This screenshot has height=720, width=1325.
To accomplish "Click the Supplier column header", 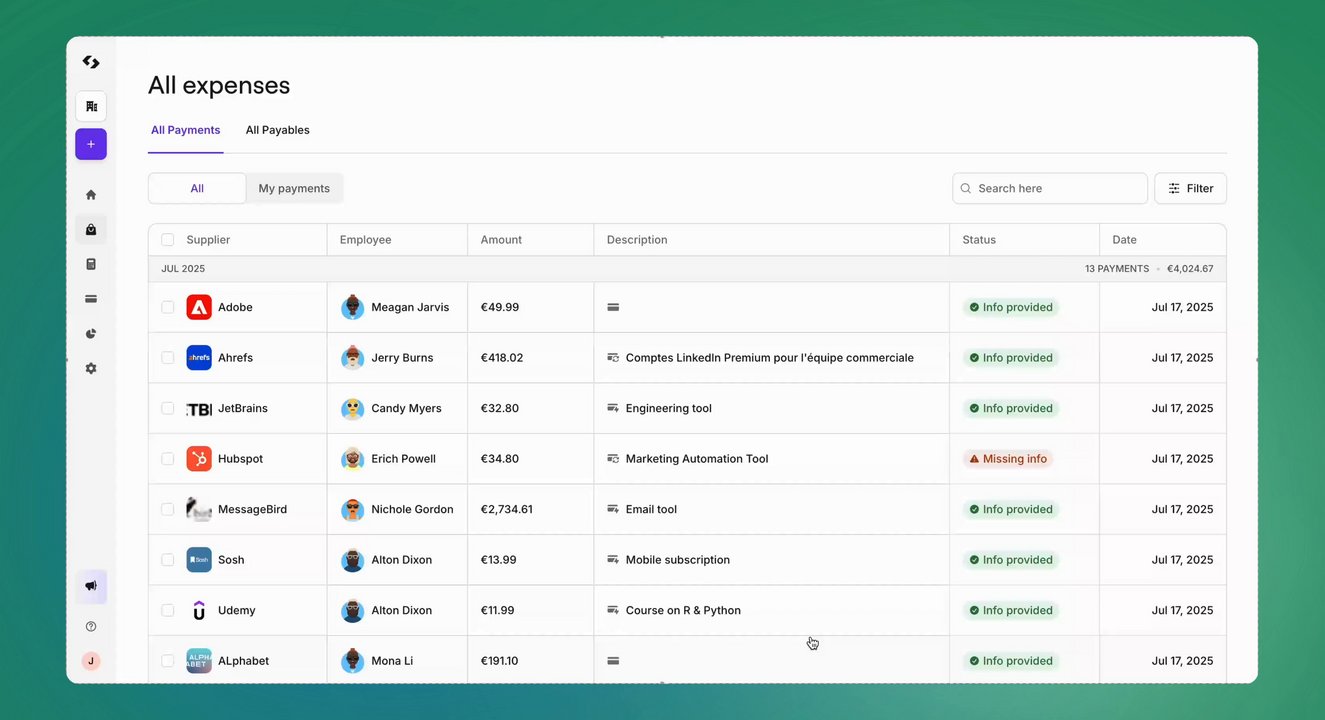I will (x=208, y=240).
